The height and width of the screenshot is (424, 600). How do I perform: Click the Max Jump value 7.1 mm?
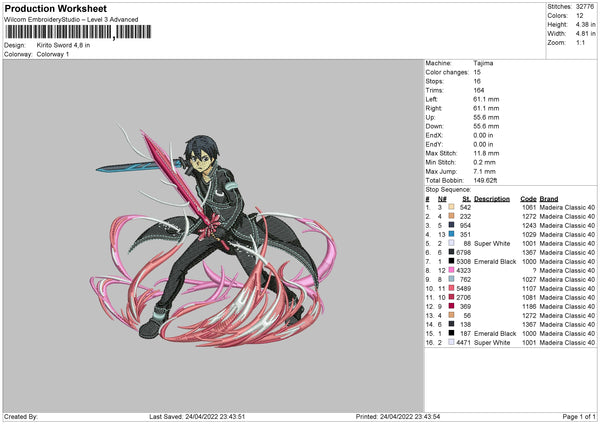tap(484, 171)
